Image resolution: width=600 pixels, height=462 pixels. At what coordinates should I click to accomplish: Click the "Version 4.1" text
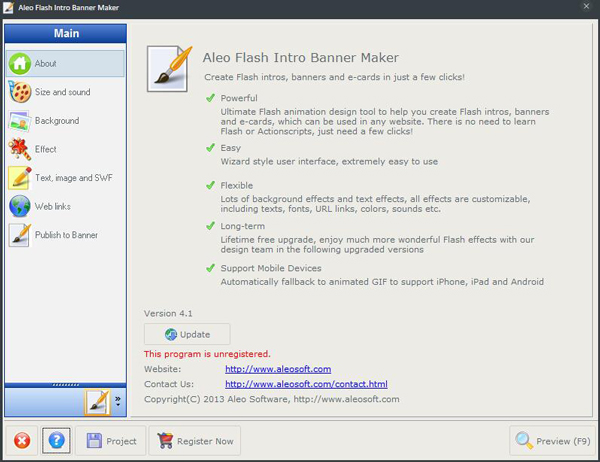pos(168,313)
